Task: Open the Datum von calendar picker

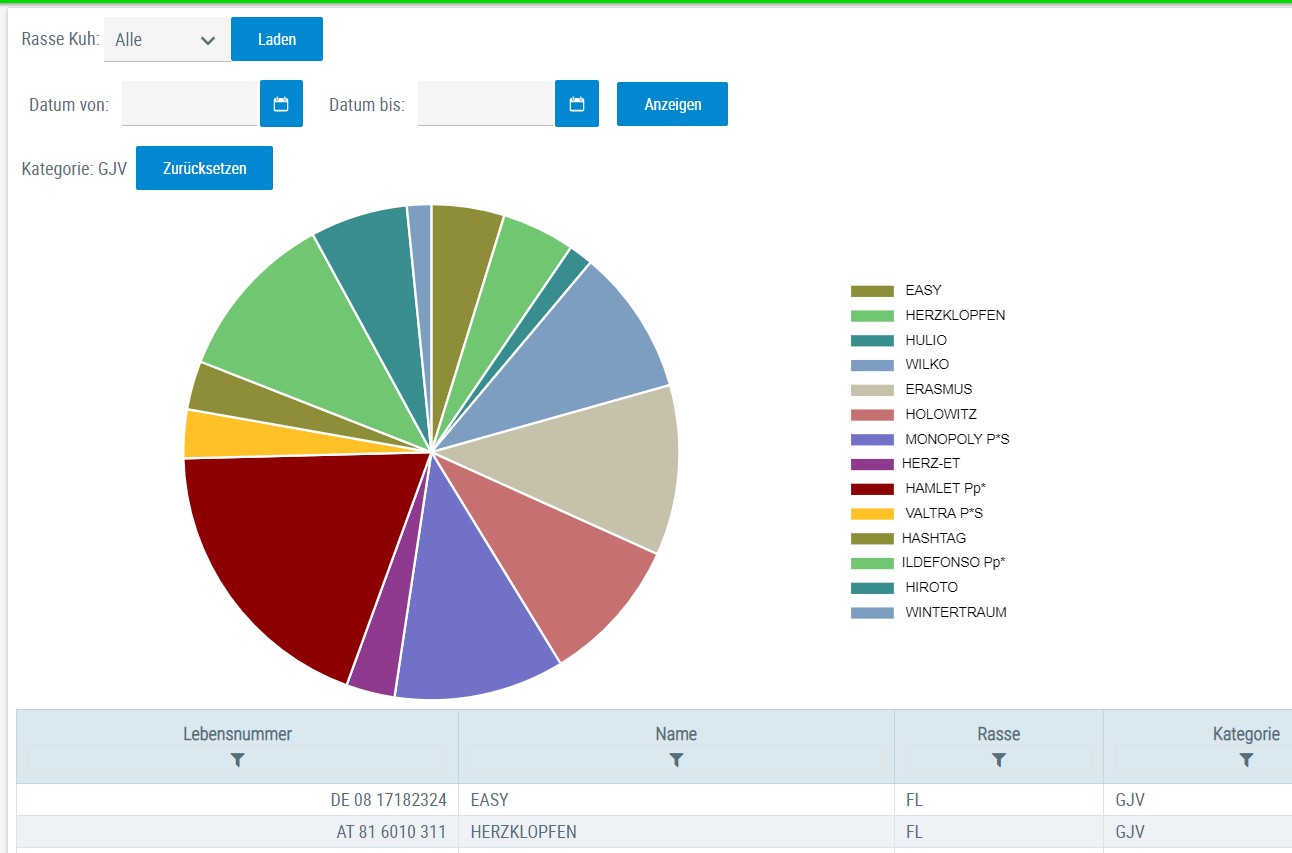Action: pyautogui.click(x=281, y=104)
